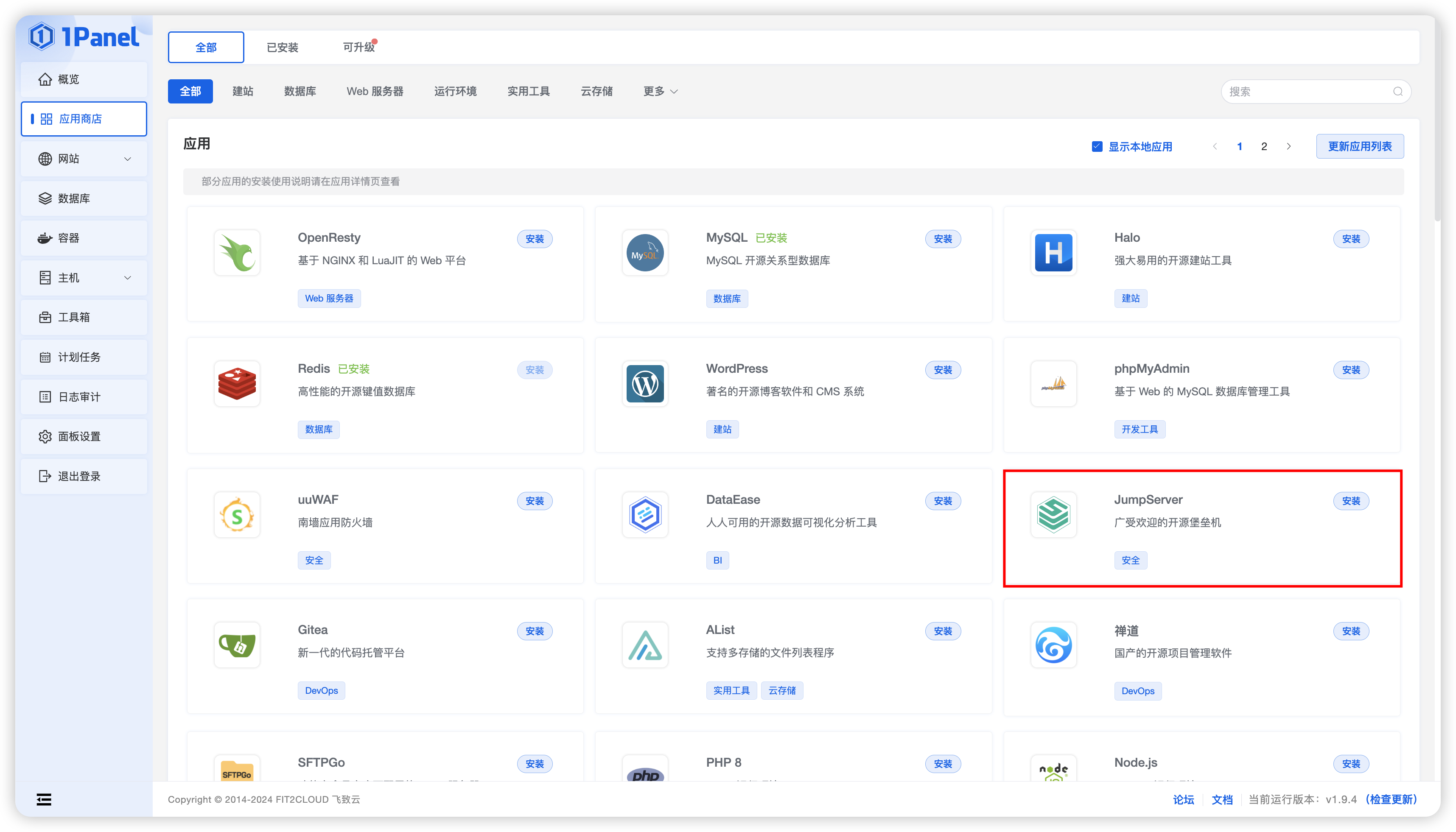1456x832 pixels.
Task: Open the 文档 footer link
Action: (1222, 799)
